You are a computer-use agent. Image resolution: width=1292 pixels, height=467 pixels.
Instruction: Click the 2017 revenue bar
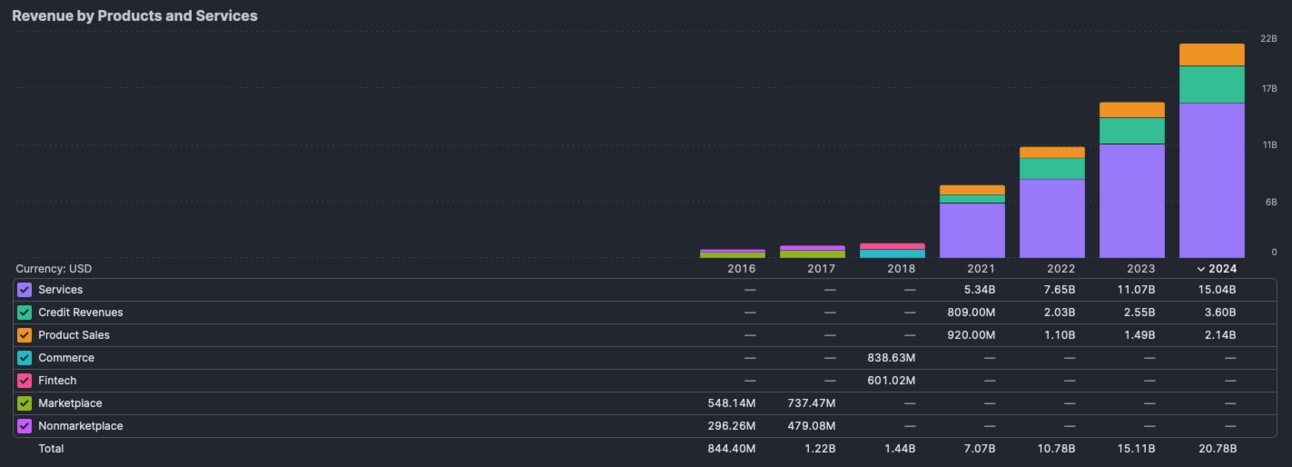(x=812, y=251)
